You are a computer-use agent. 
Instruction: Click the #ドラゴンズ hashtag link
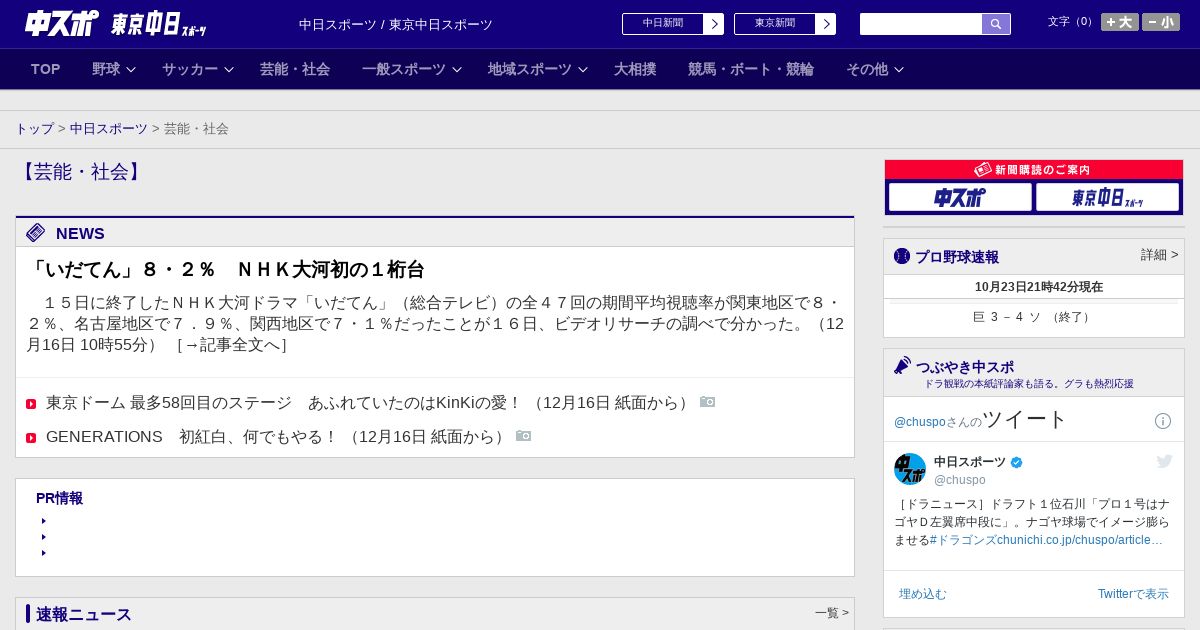pyautogui.click(x=963, y=540)
